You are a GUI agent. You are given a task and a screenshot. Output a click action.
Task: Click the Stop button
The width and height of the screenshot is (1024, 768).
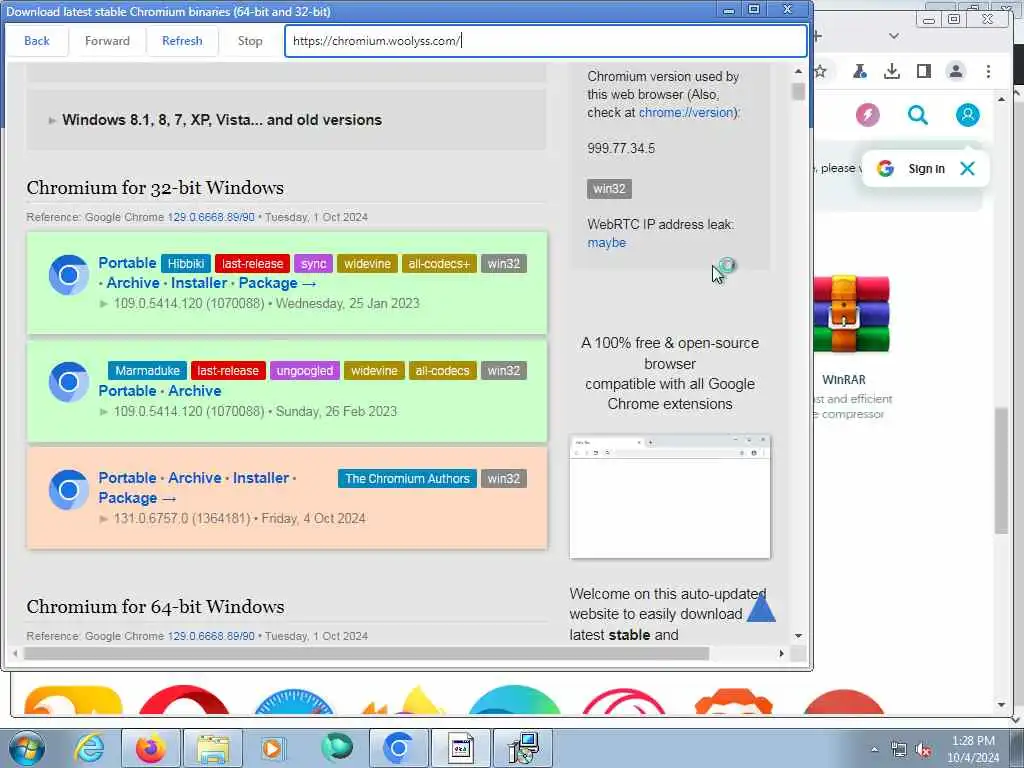tap(250, 40)
